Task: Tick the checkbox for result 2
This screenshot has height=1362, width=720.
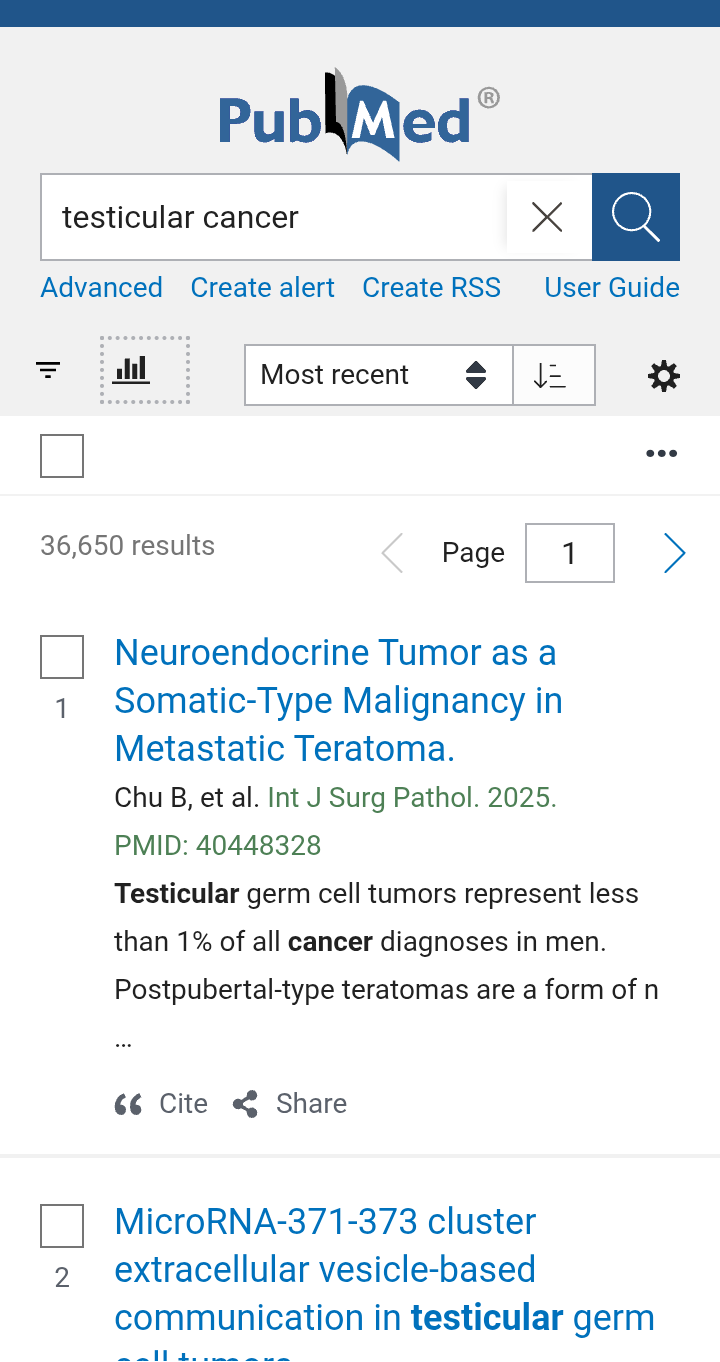Action: coord(62,1226)
